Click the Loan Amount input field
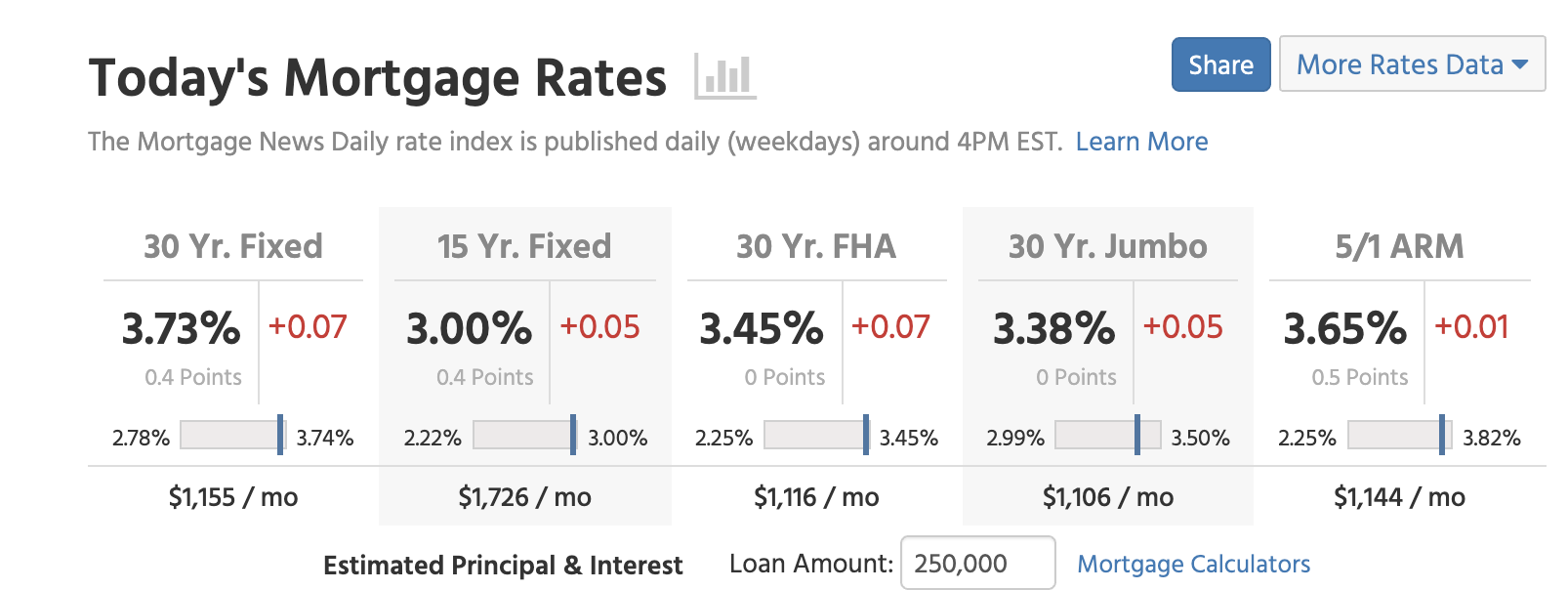 [977, 563]
